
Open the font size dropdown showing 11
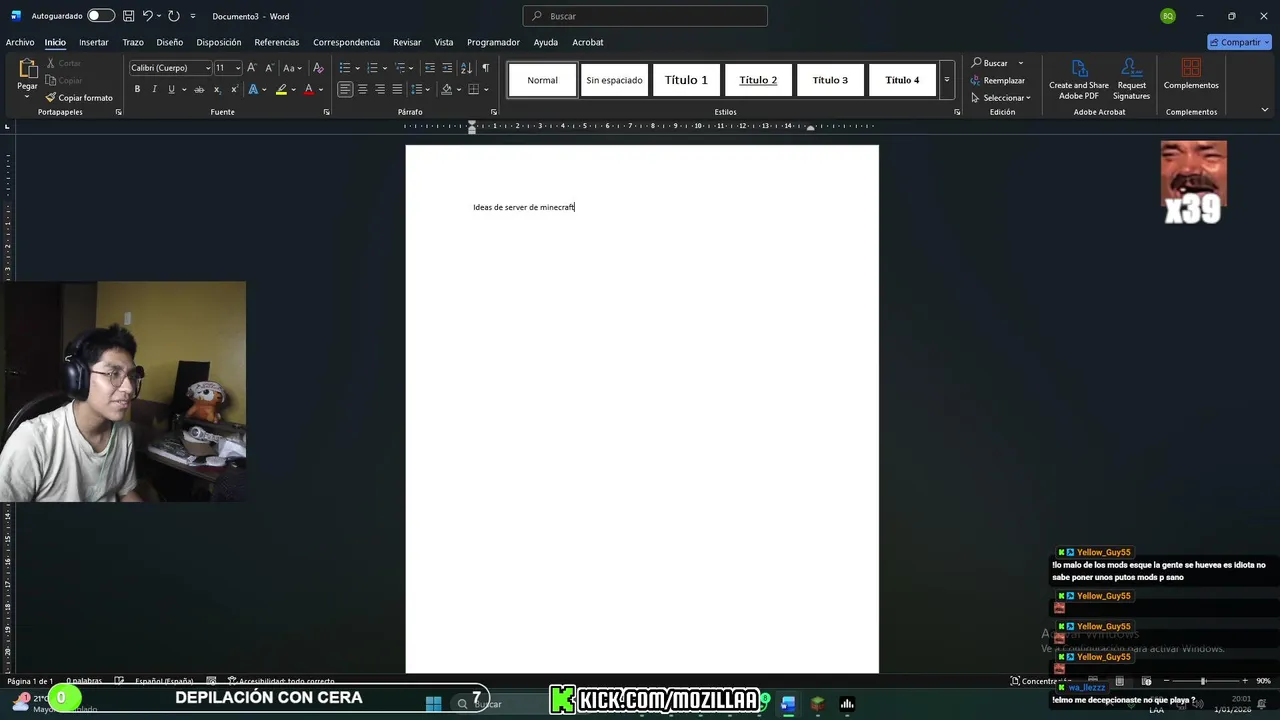pyautogui.click(x=238, y=68)
